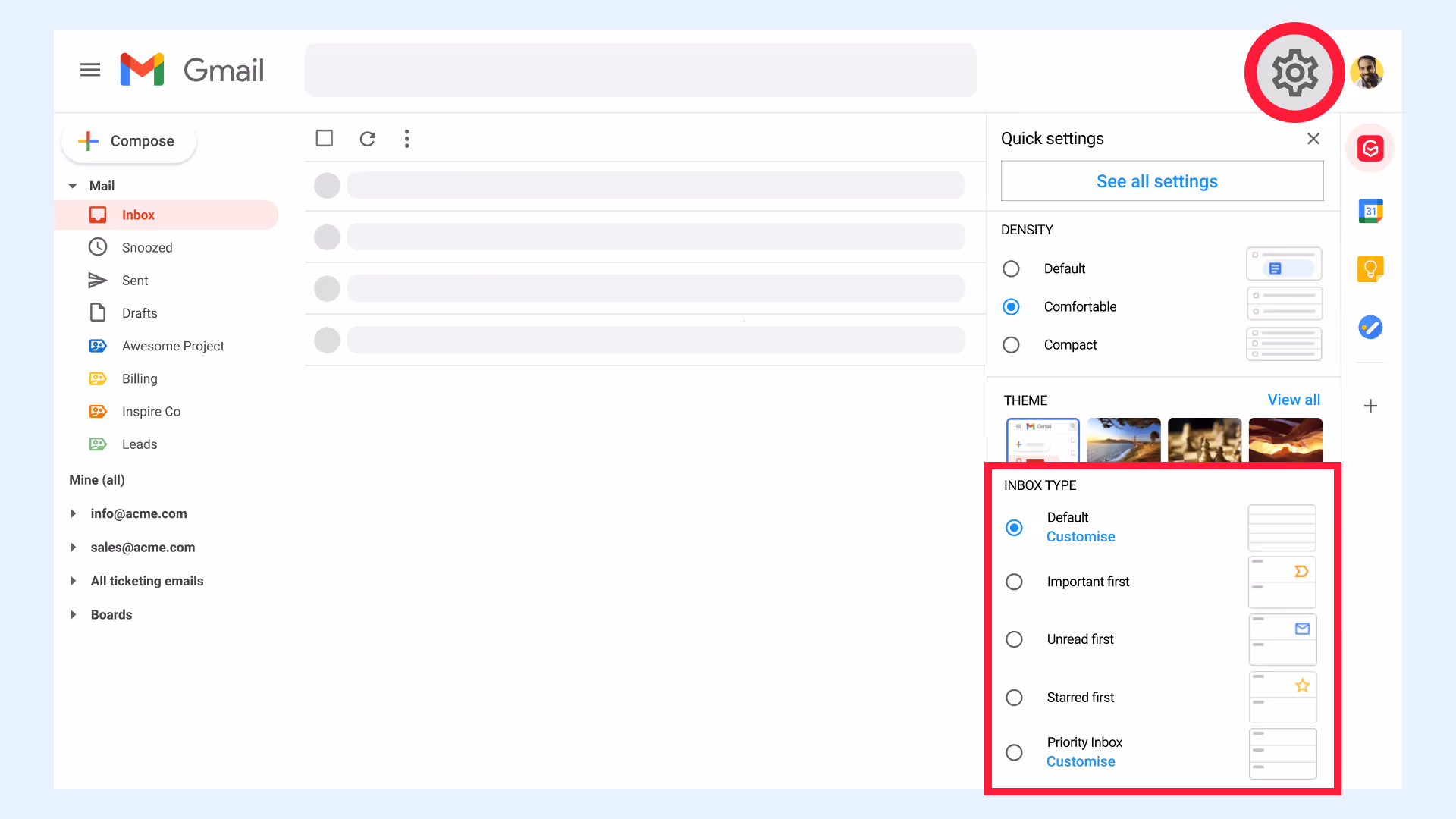Select Compact density radio button
Viewport: 1456px width, 819px height.
click(1011, 344)
